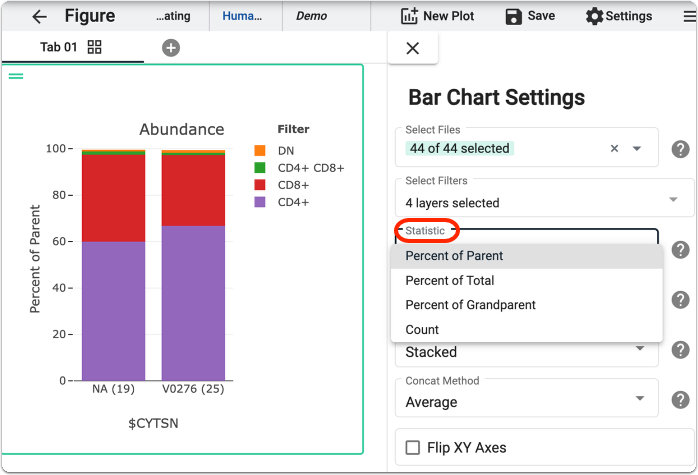The width and height of the screenshot is (698, 475).
Task: Open the Concat Method dropdown
Action: coord(527,398)
